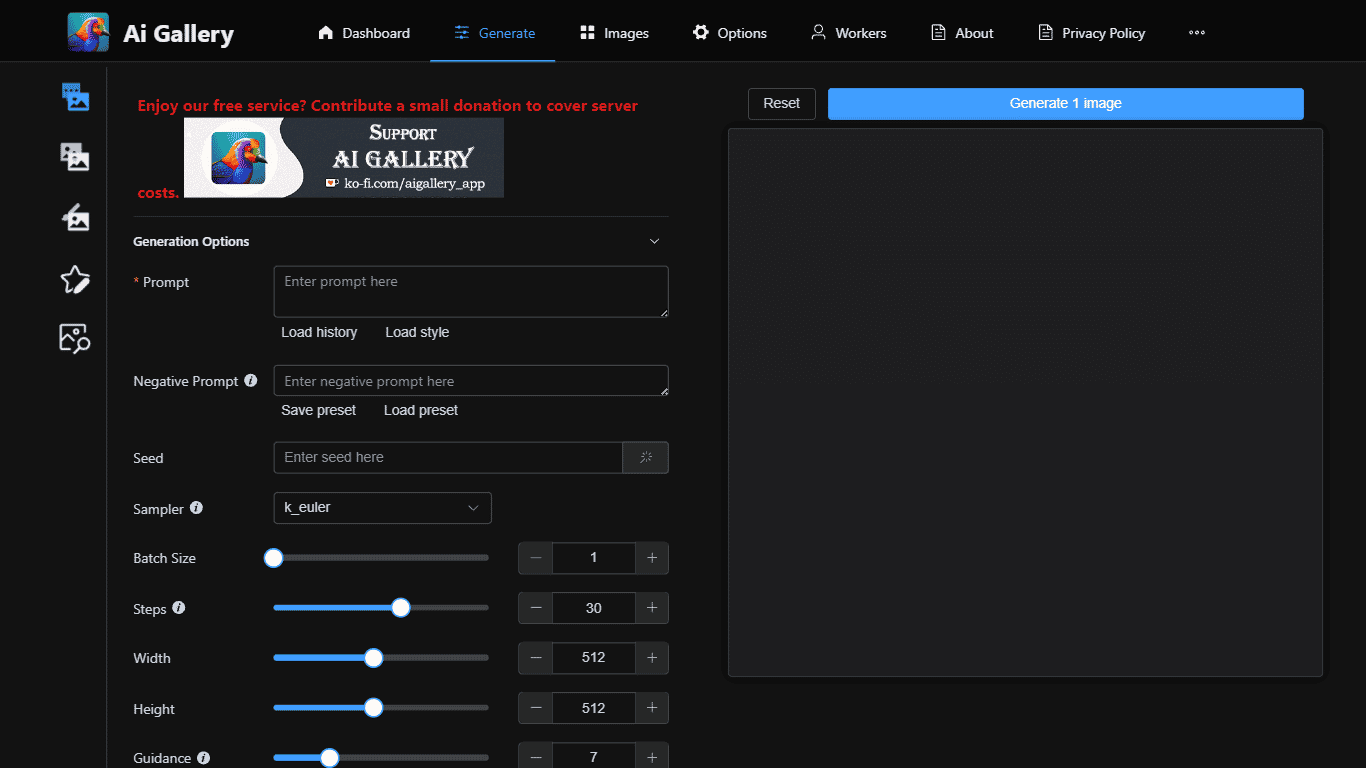Viewport: 1366px width, 768px height.
Task: Focus the Negative Prompt text area
Action: click(471, 381)
